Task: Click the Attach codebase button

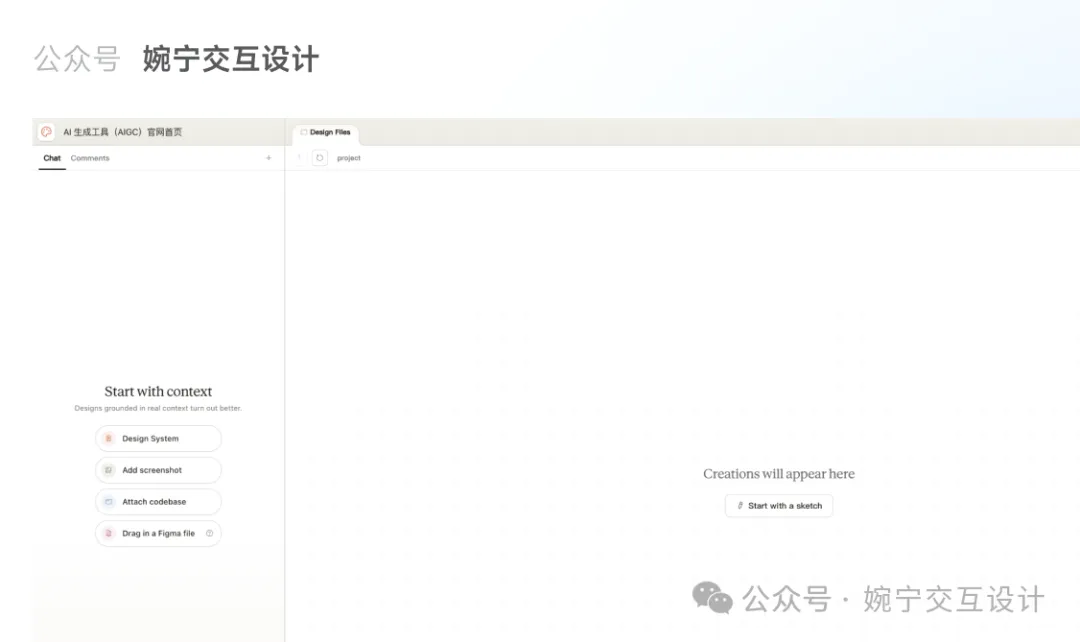Action: point(158,501)
